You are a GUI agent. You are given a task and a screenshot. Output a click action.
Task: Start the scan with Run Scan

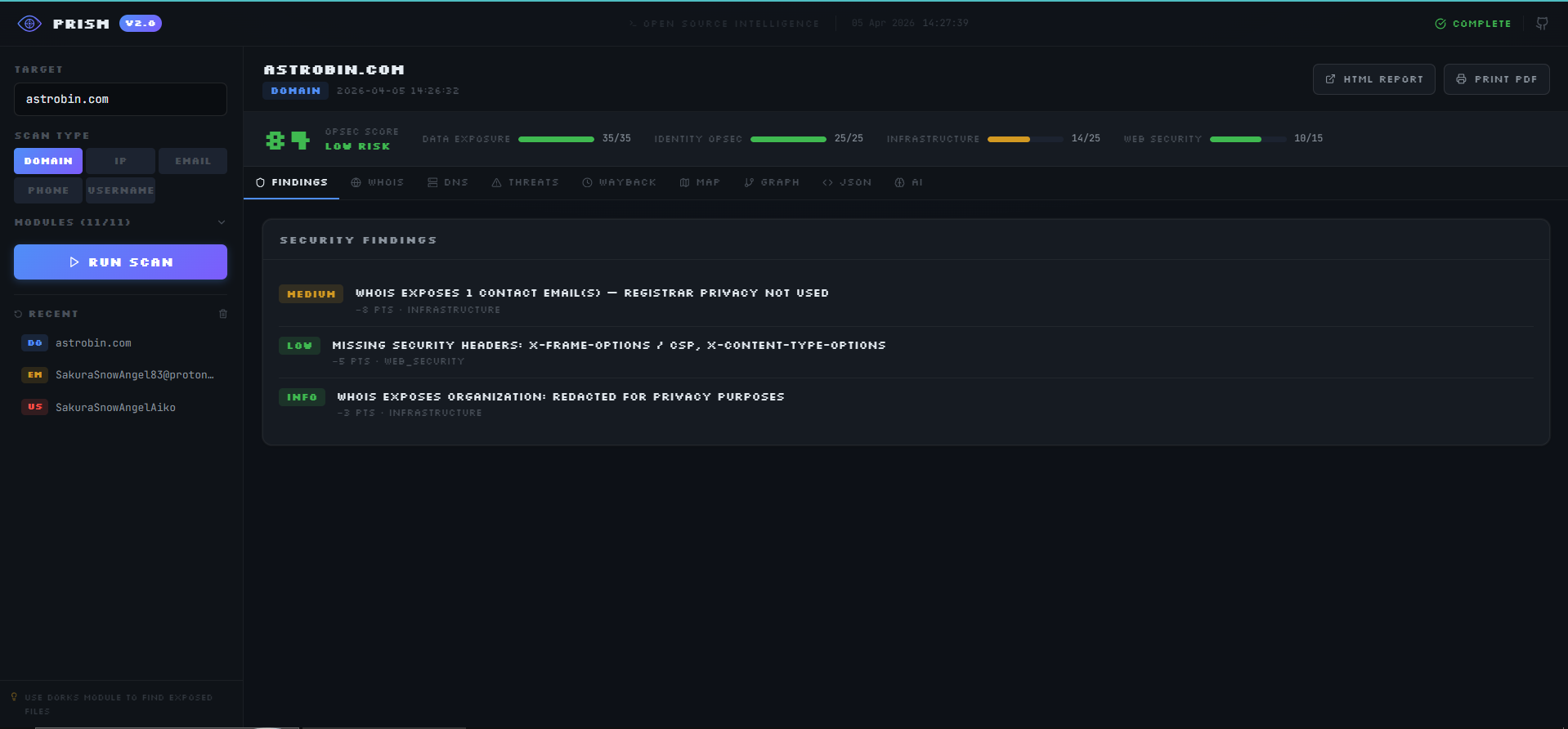tap(120, 262)
